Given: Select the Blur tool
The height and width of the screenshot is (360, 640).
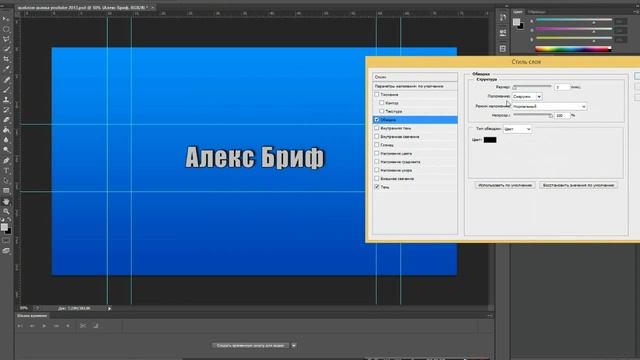Looking at the screenshot, I should point(6,140).
